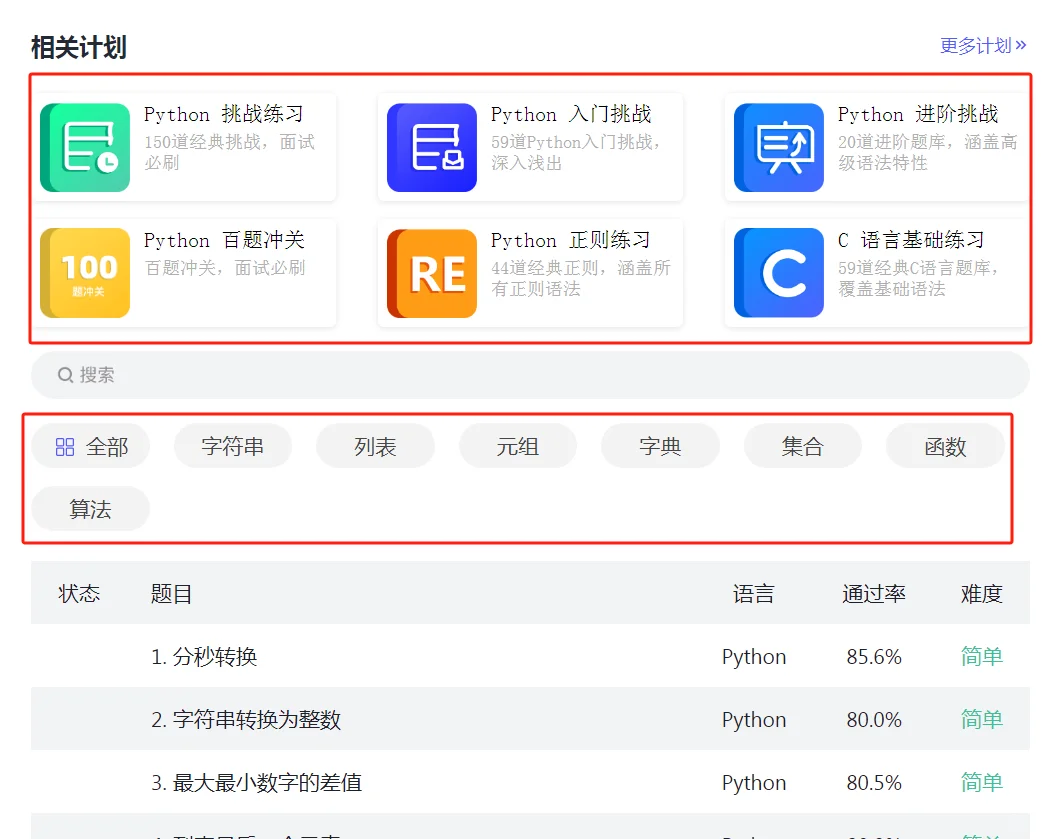Toggle the 字符串 filter

pyautogui.click(x=232, y=446)
